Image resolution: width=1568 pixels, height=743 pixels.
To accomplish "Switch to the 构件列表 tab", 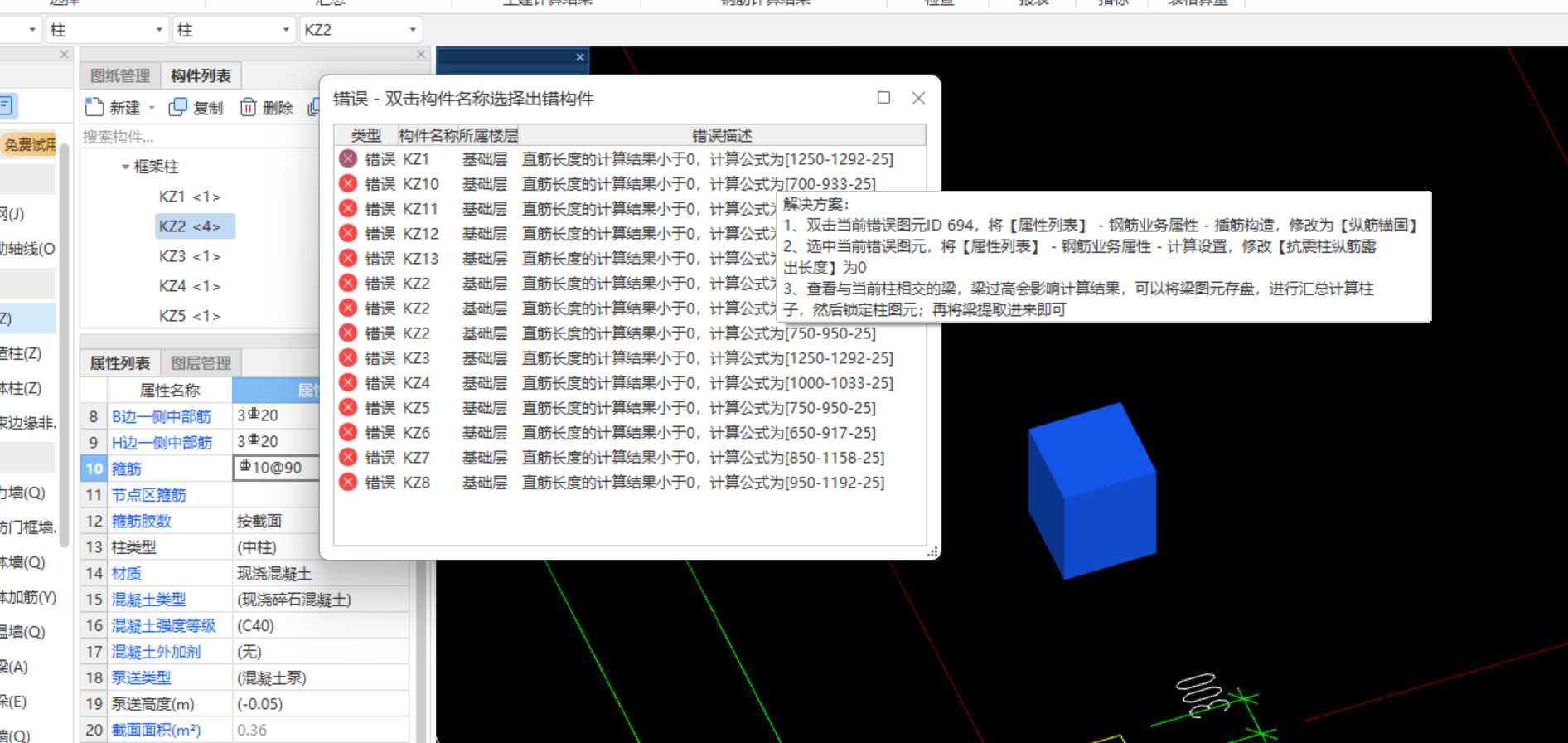I will tap(201, 75).
